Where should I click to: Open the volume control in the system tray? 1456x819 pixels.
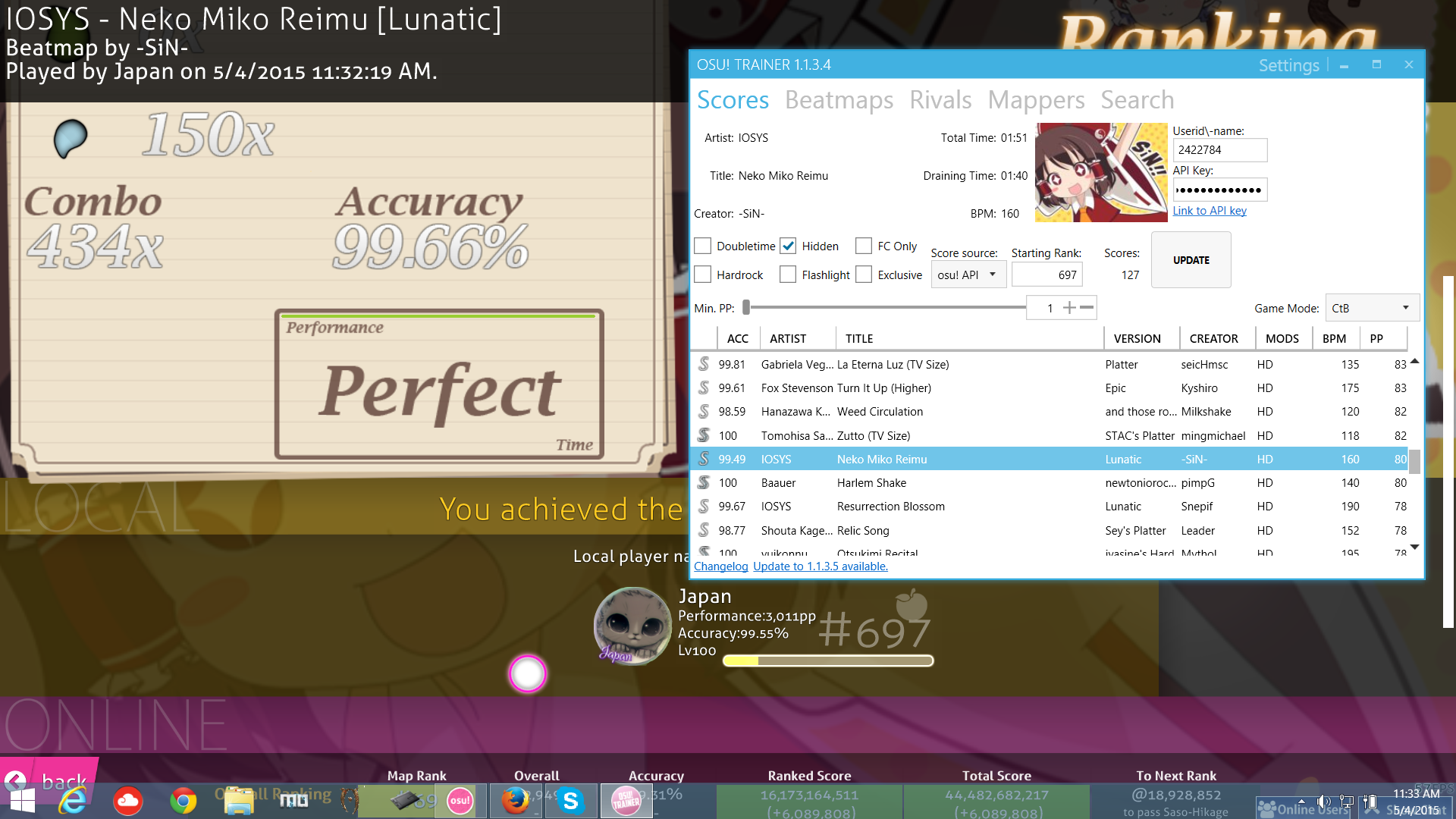point(1323,802)
